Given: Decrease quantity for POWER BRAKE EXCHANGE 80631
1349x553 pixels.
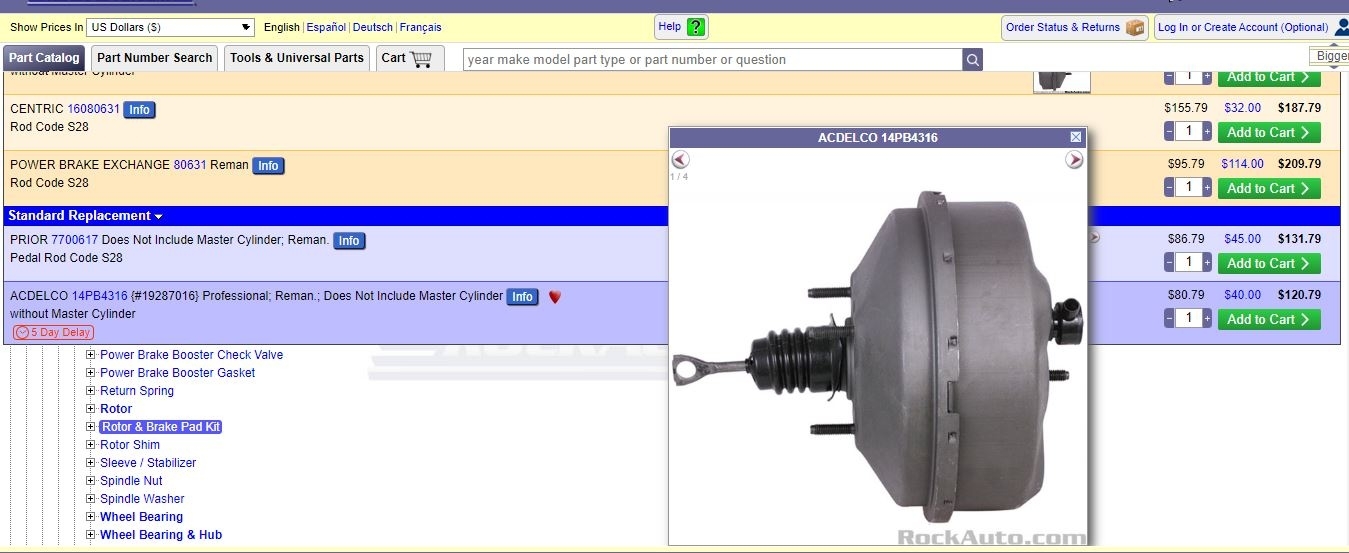Looking at the screenshot, I should 1169,188.
